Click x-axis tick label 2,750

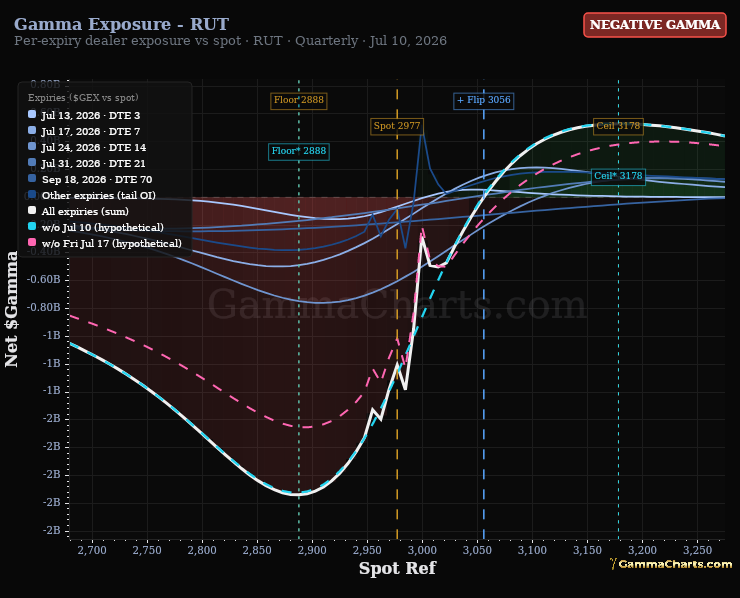click(147, 550)
